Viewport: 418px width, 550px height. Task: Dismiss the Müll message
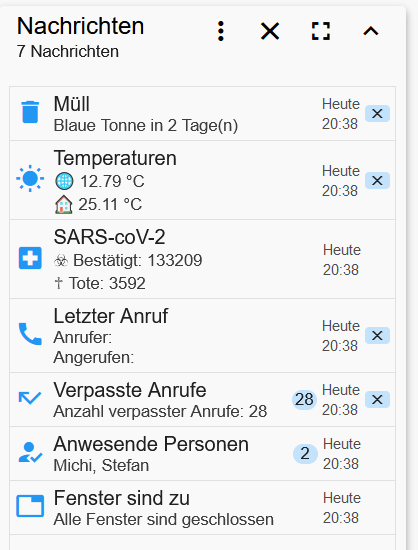tap(377, 114)
